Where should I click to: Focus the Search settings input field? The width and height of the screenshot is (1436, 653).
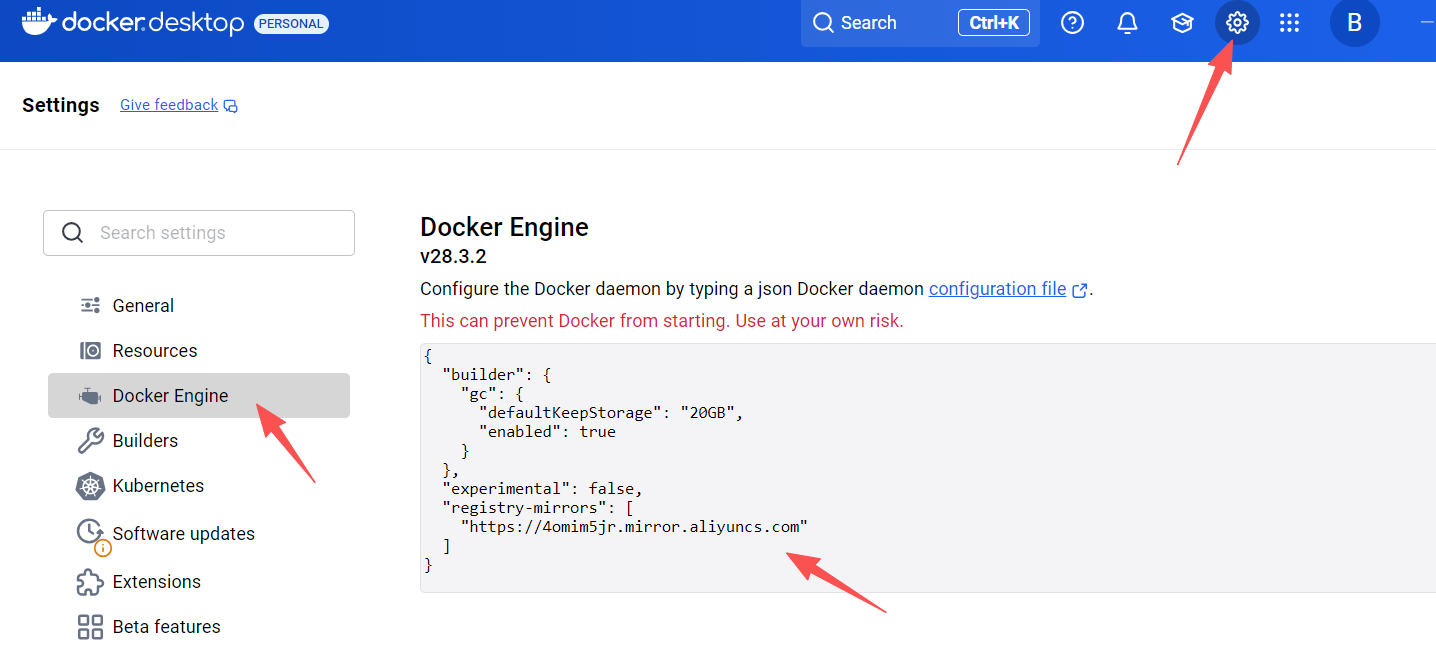pyautogui.click(x=199, y=233)
